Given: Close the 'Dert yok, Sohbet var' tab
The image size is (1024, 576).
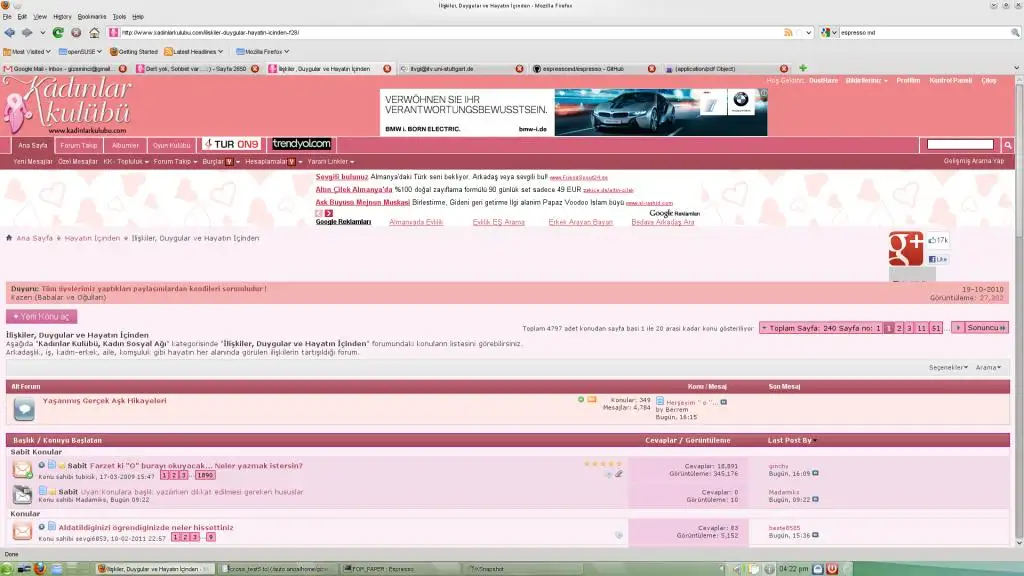Looking at the screenshot, I should pos(255,69).
